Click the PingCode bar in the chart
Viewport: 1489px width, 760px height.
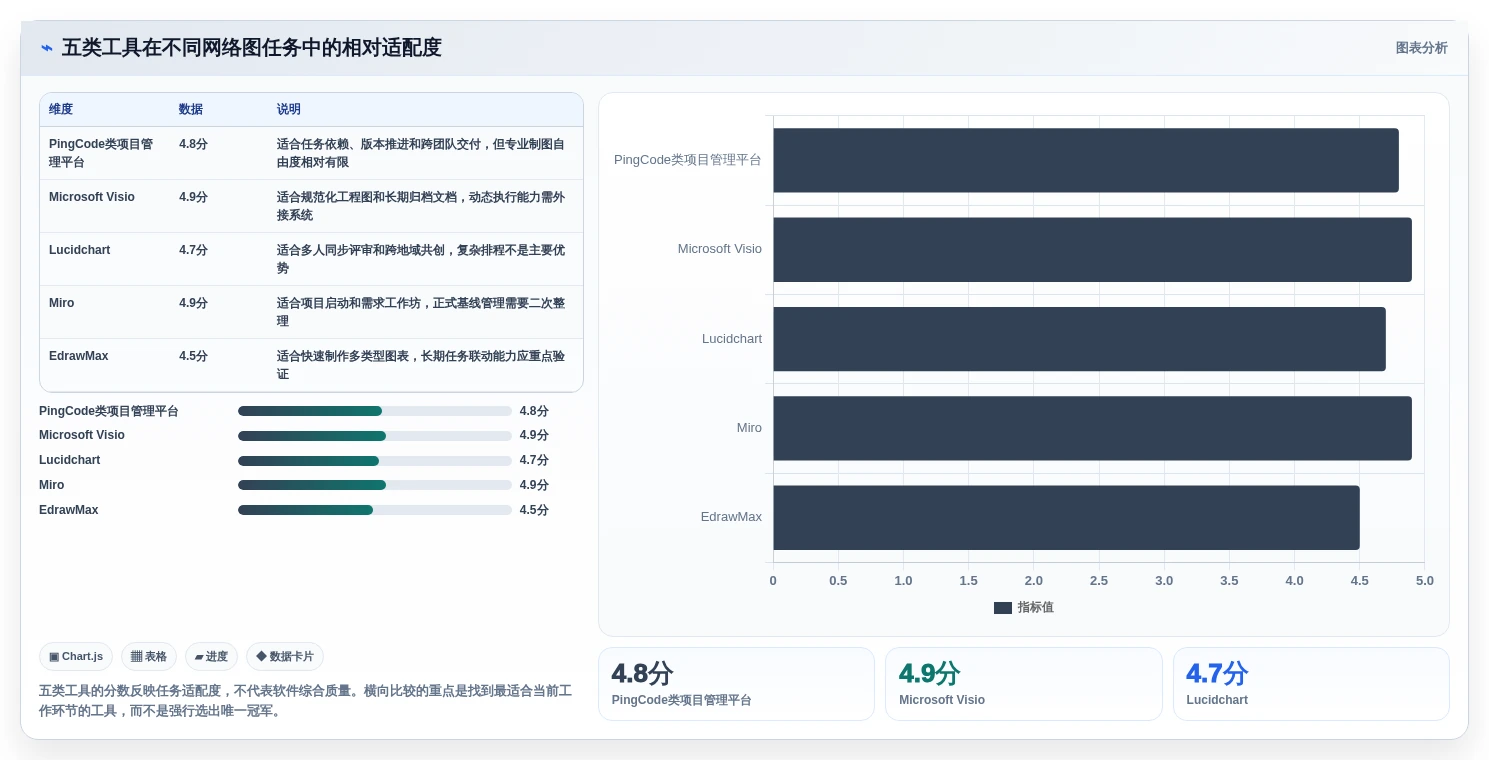1086,160
